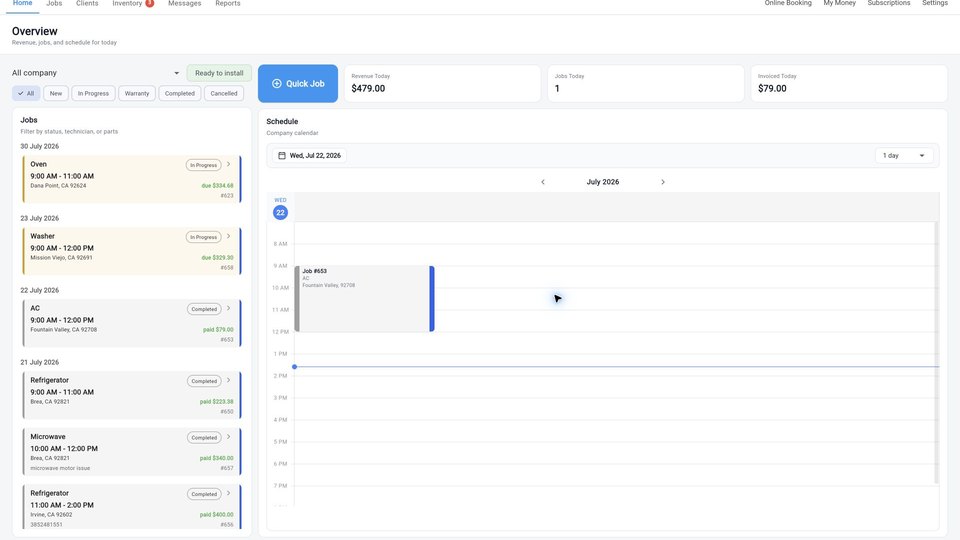Open the Oven job card
The image size is (960, 540).
point(132,179)
